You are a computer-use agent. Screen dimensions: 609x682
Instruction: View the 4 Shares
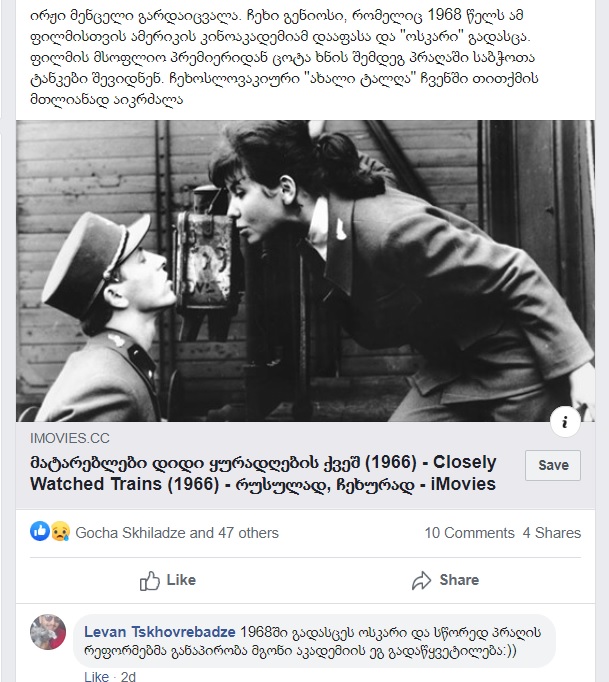tap(552, 533)
